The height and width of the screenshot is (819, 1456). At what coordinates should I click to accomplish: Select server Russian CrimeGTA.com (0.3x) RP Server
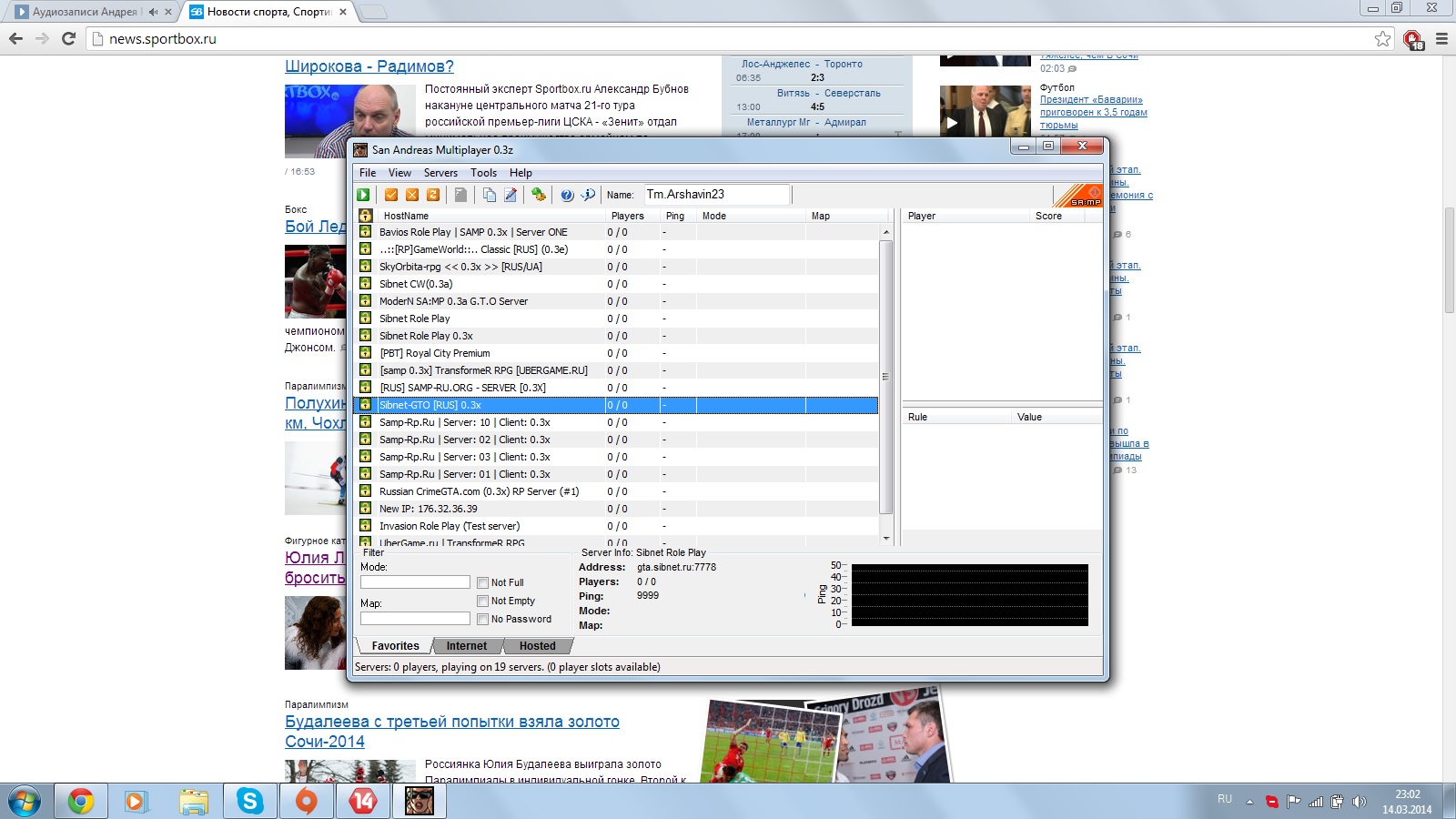click(615, 491)
